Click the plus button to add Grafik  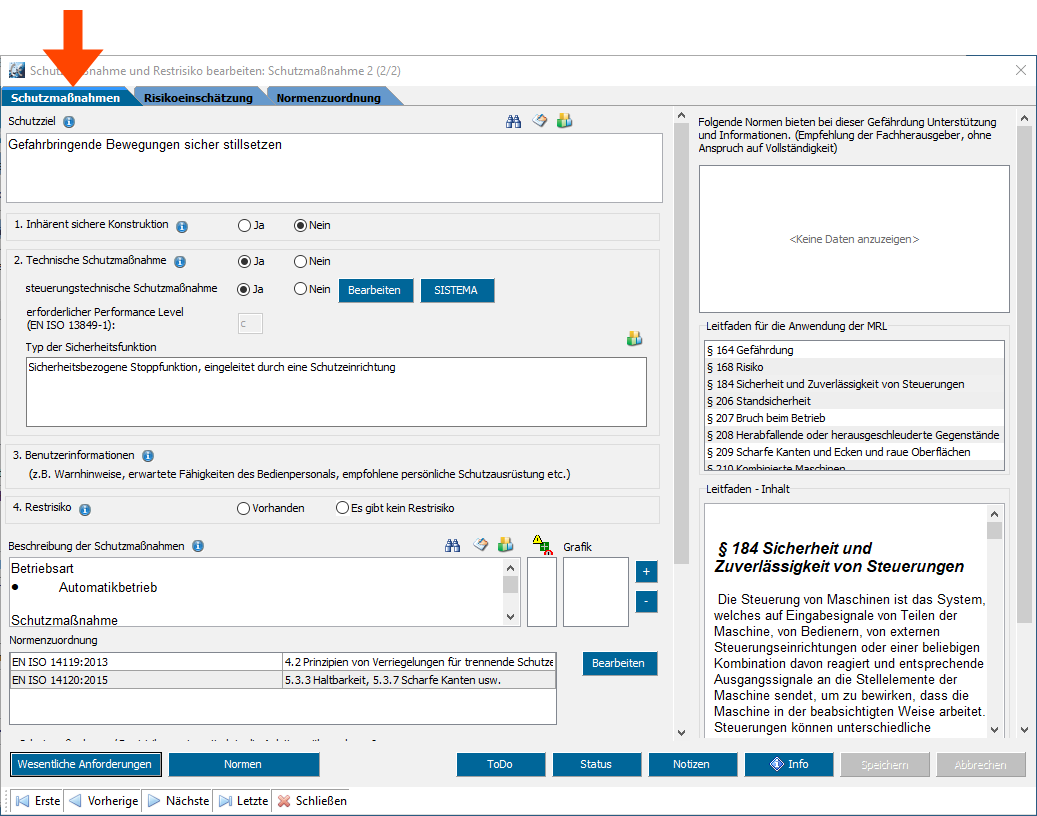(x=646, y=572)
